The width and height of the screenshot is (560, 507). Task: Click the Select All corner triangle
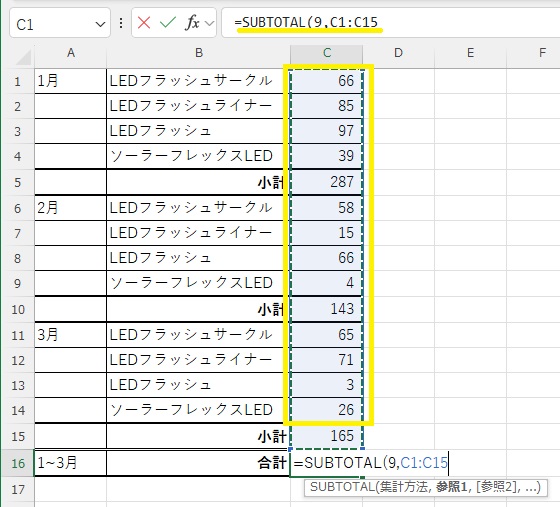click(x=24, y=57)
